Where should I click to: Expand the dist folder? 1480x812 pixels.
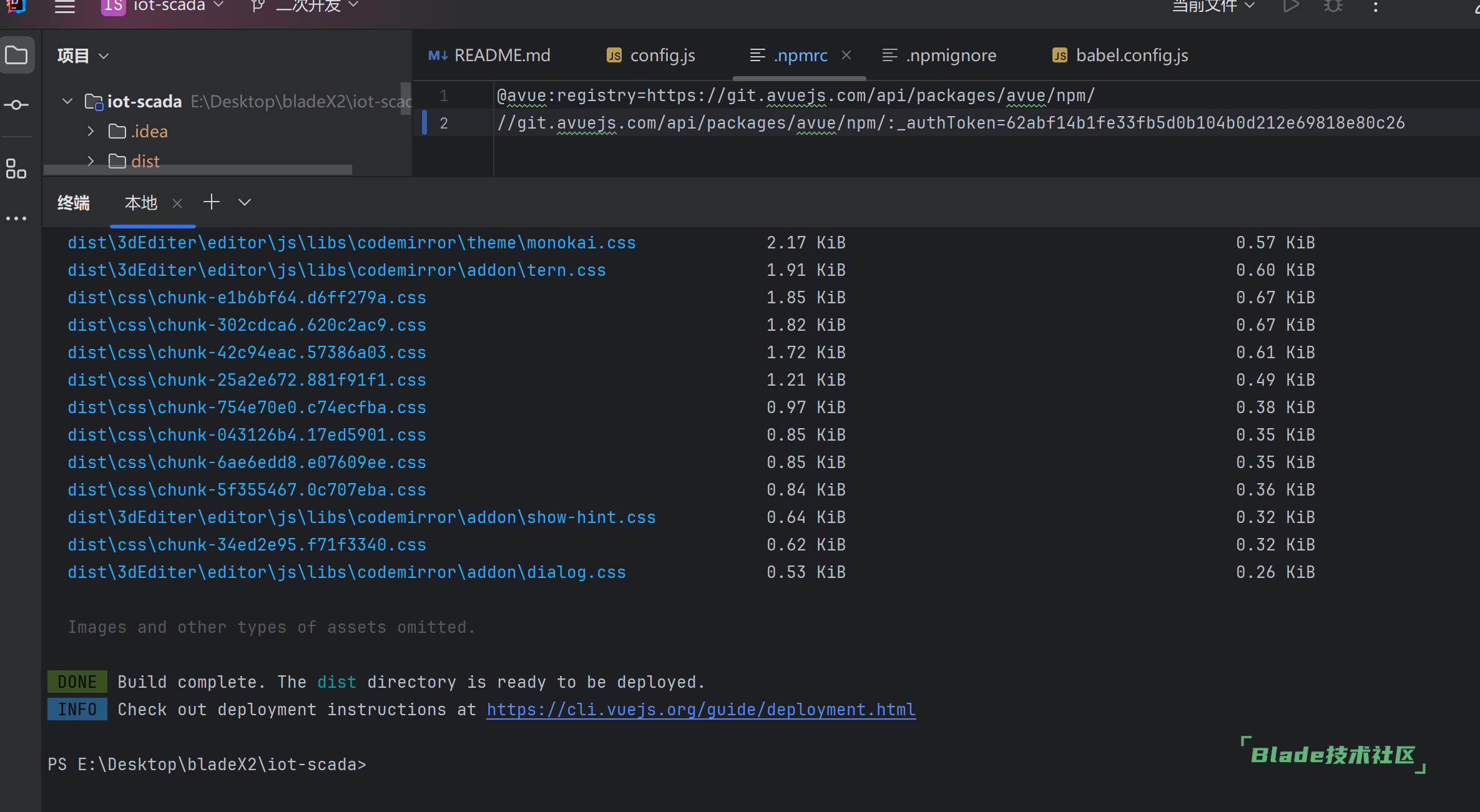[x=91, y=161]
